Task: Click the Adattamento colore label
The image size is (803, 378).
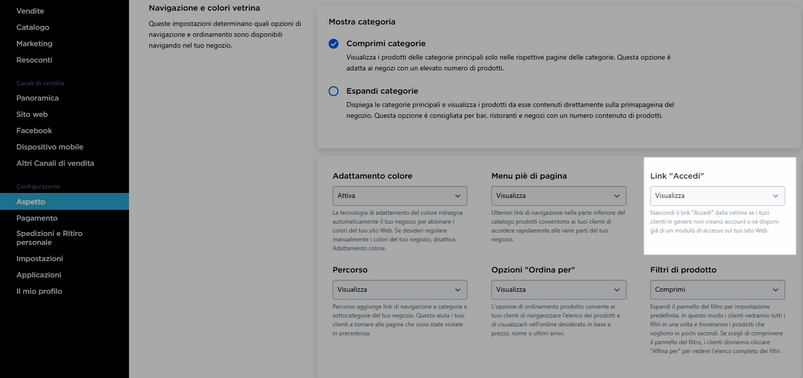Action: click(372, 176)
